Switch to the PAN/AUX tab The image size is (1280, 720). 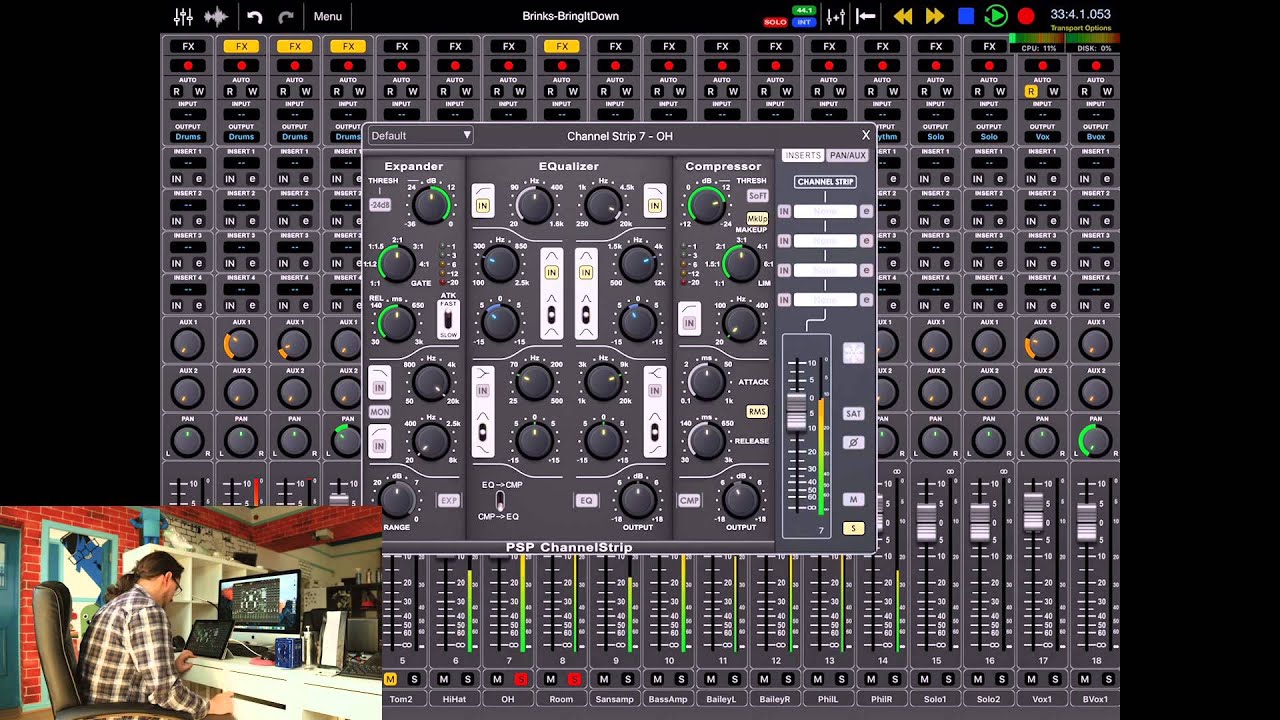[847, 156]
